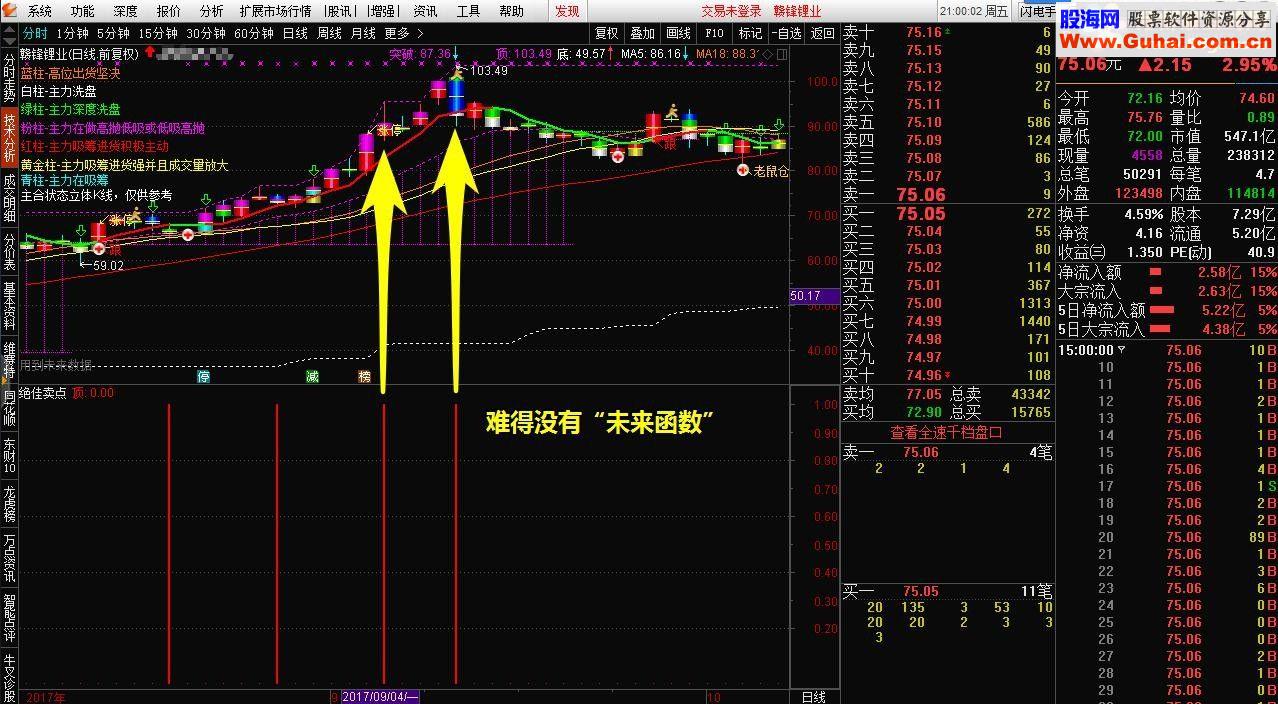This screenshot has height=704, width=1278.
Task: Click the 大宗流入 row
Action: pos(1167,291)
